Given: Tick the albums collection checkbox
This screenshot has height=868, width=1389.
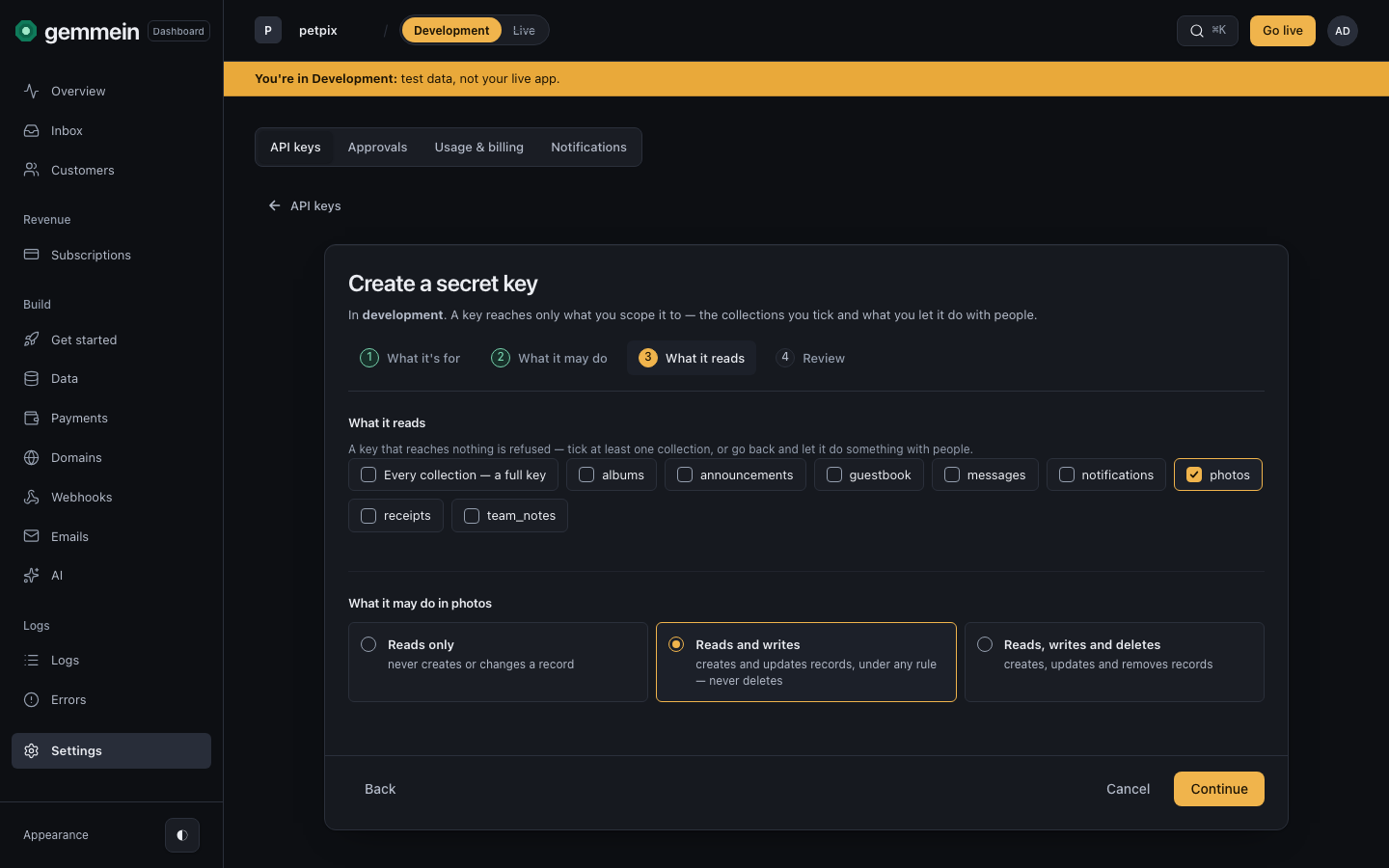Looking at the screenshot, I should coord(586,475).
